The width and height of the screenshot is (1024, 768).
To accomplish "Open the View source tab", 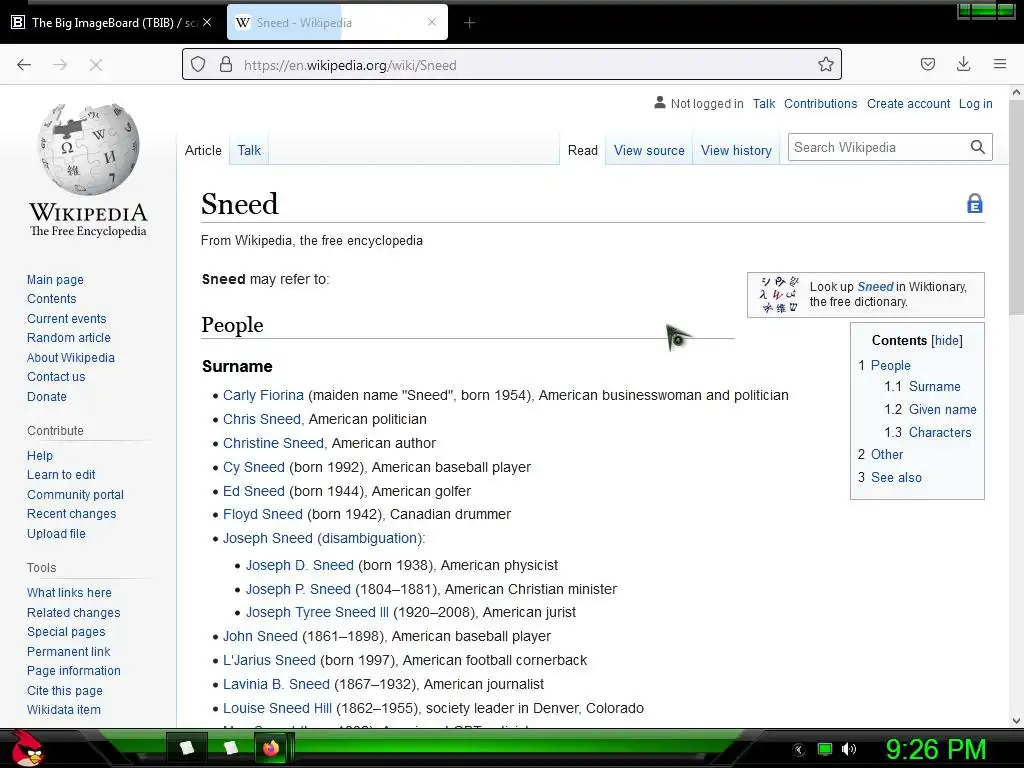I will coord(649,150).
